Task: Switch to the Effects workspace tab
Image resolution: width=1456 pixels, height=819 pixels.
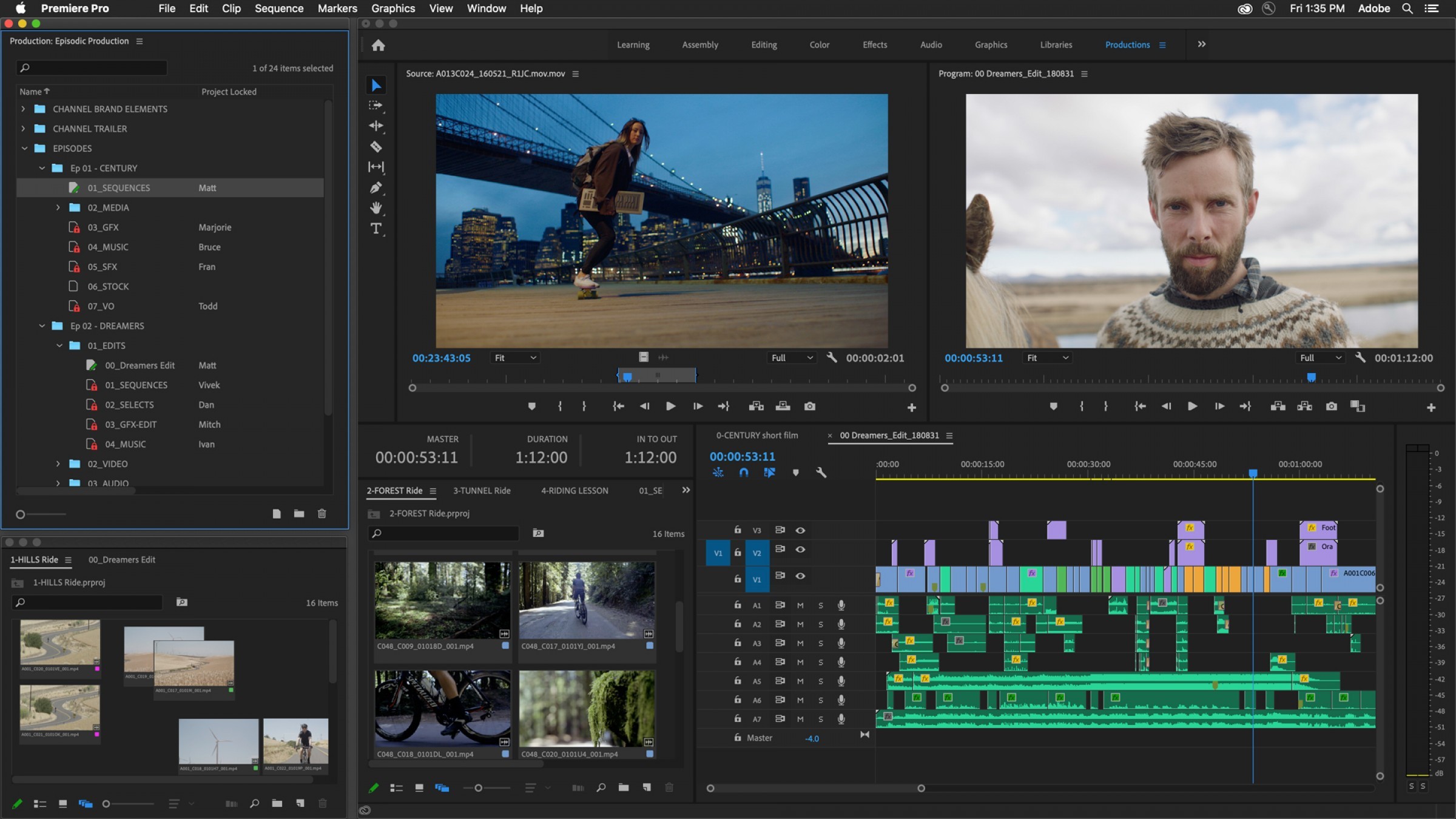Action: 873,44
